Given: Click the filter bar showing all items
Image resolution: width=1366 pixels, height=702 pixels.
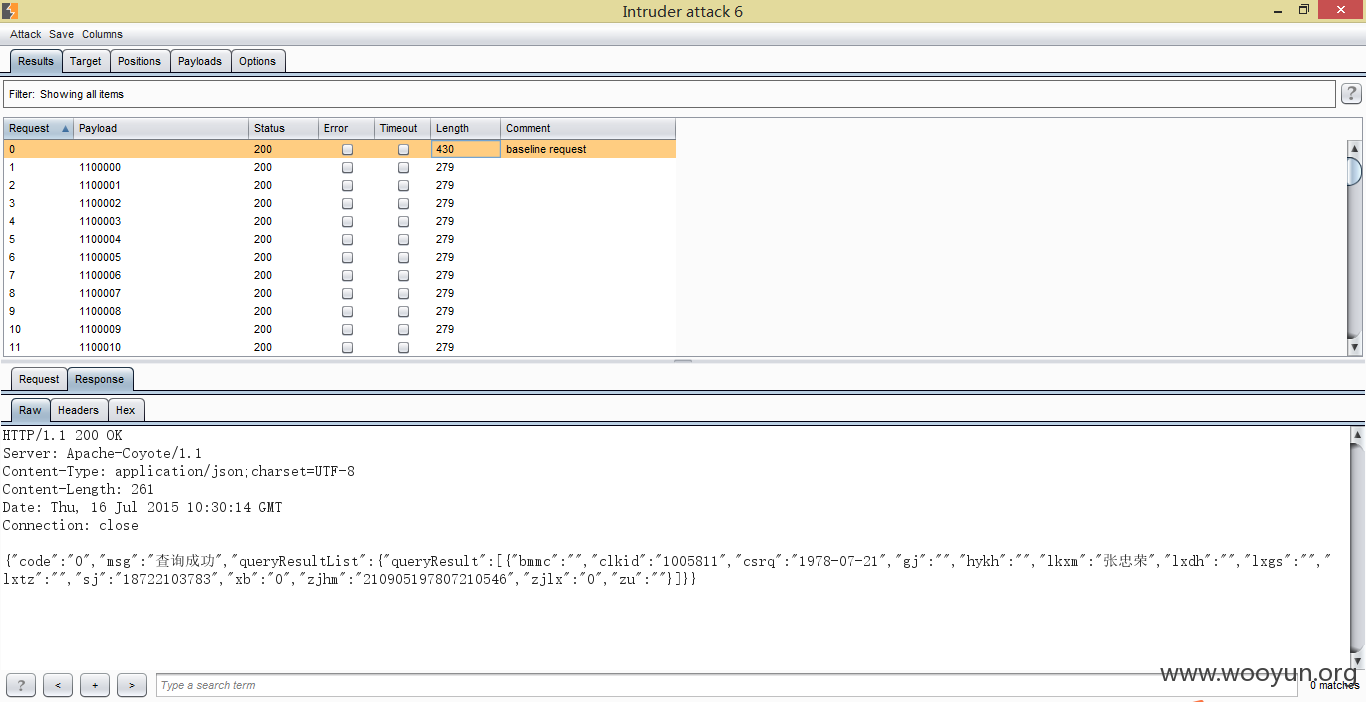Looking at the screenshot, I should tap(669, 94).
